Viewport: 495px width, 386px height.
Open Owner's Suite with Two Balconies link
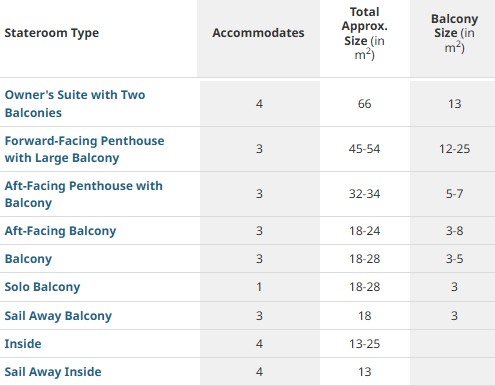point(75,104)
